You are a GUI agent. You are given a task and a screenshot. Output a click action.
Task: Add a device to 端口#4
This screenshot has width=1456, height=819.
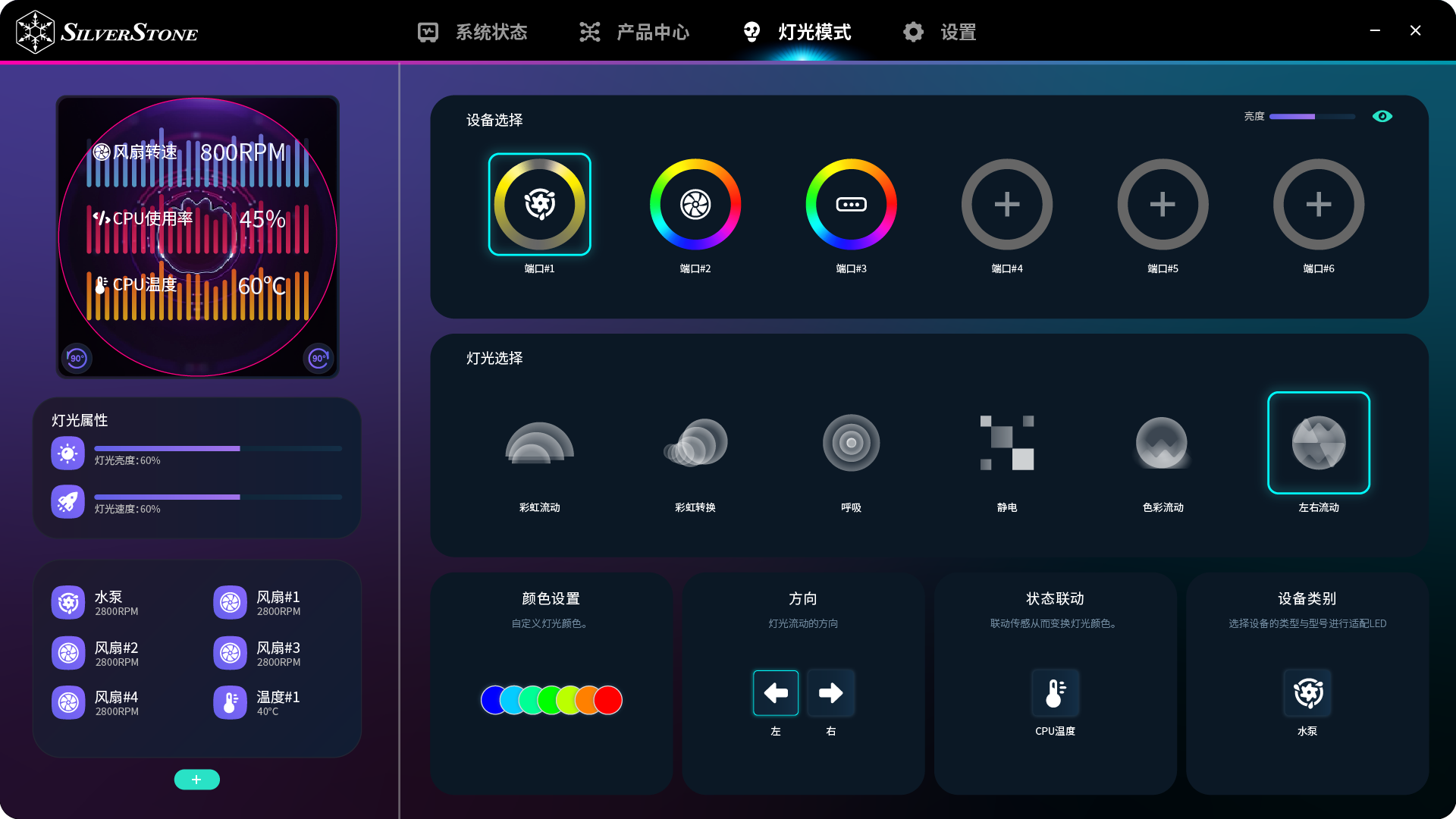coord(1006,204)
